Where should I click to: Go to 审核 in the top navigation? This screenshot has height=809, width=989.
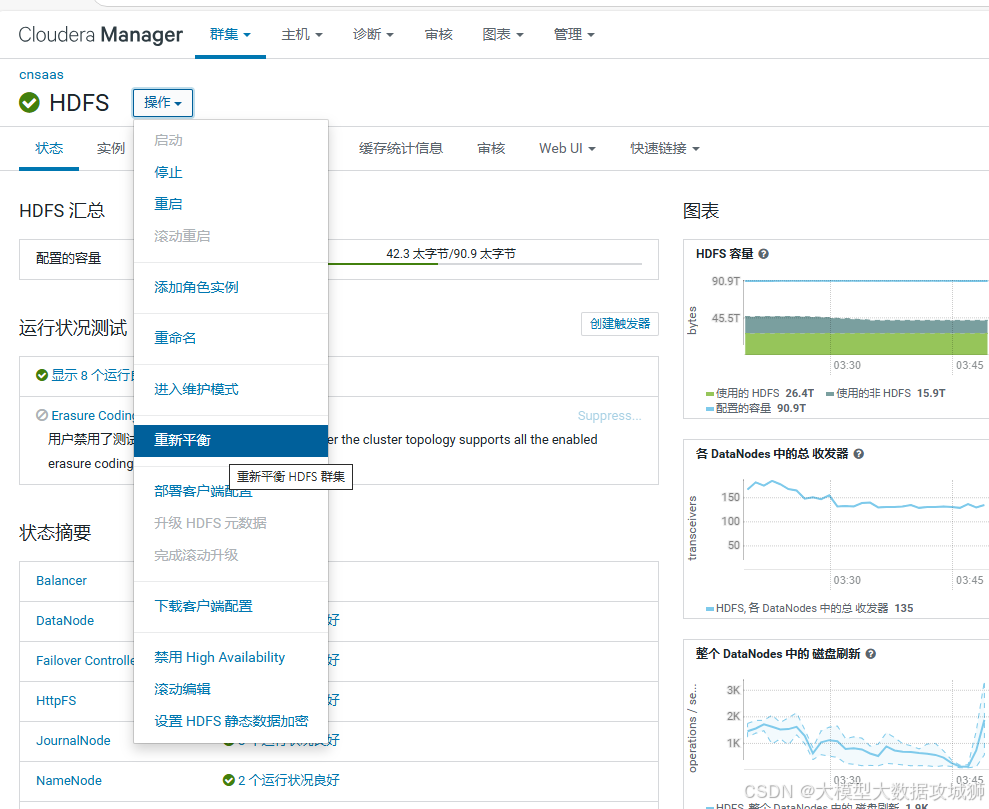tap(438, 34)
